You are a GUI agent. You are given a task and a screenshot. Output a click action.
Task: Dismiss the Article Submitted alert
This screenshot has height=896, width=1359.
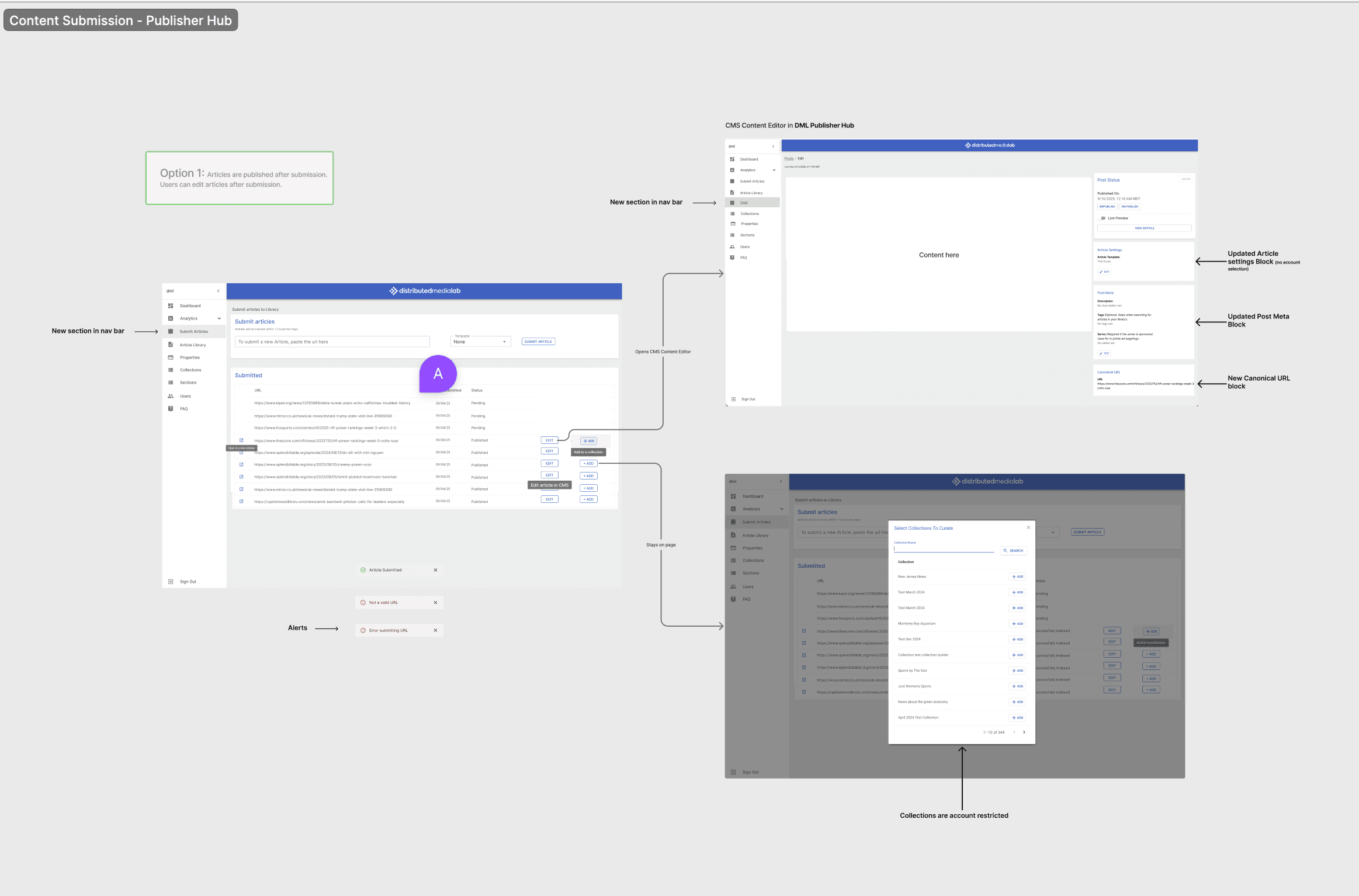coord(435,570)
